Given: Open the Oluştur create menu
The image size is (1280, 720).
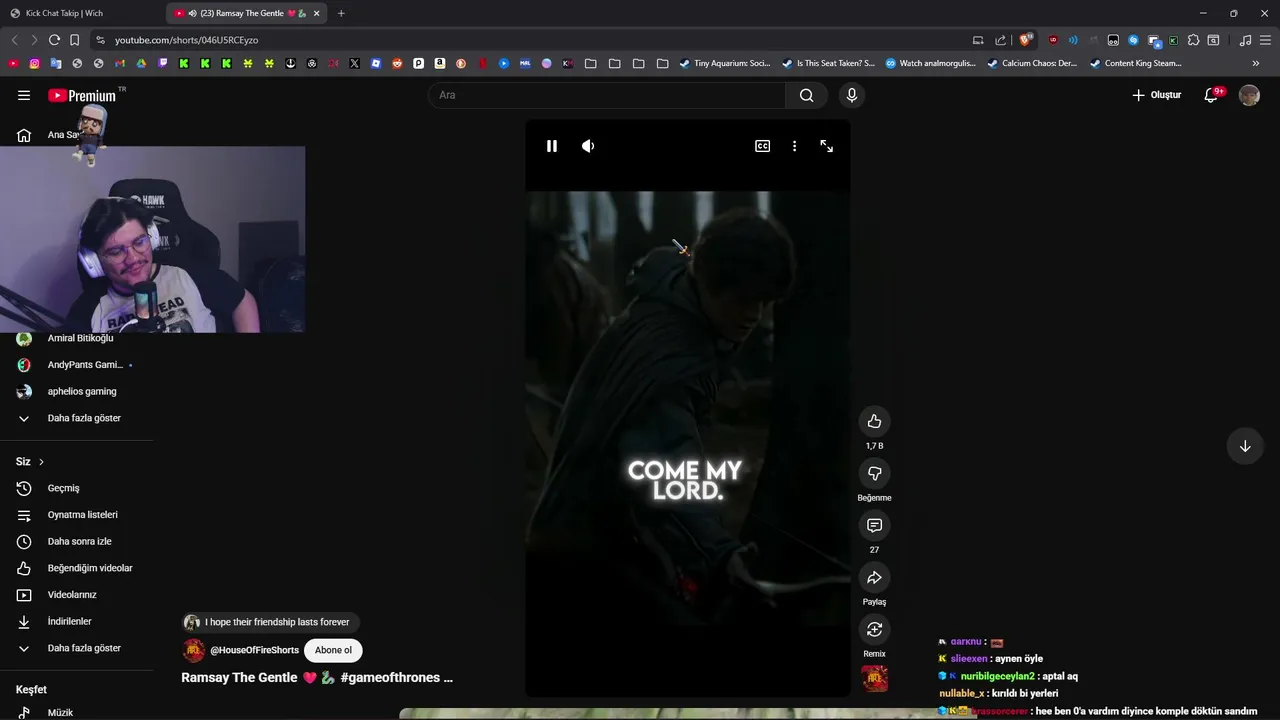Looking at the screenshot, I should pos(1157,95).
